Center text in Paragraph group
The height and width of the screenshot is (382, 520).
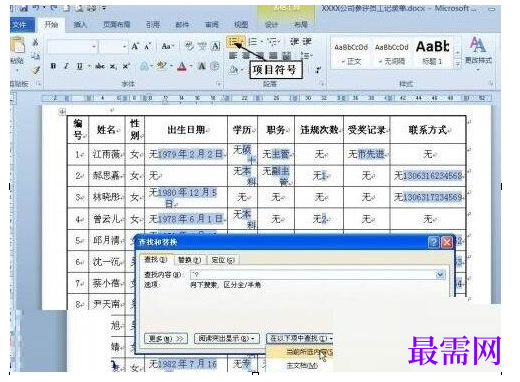246,55
